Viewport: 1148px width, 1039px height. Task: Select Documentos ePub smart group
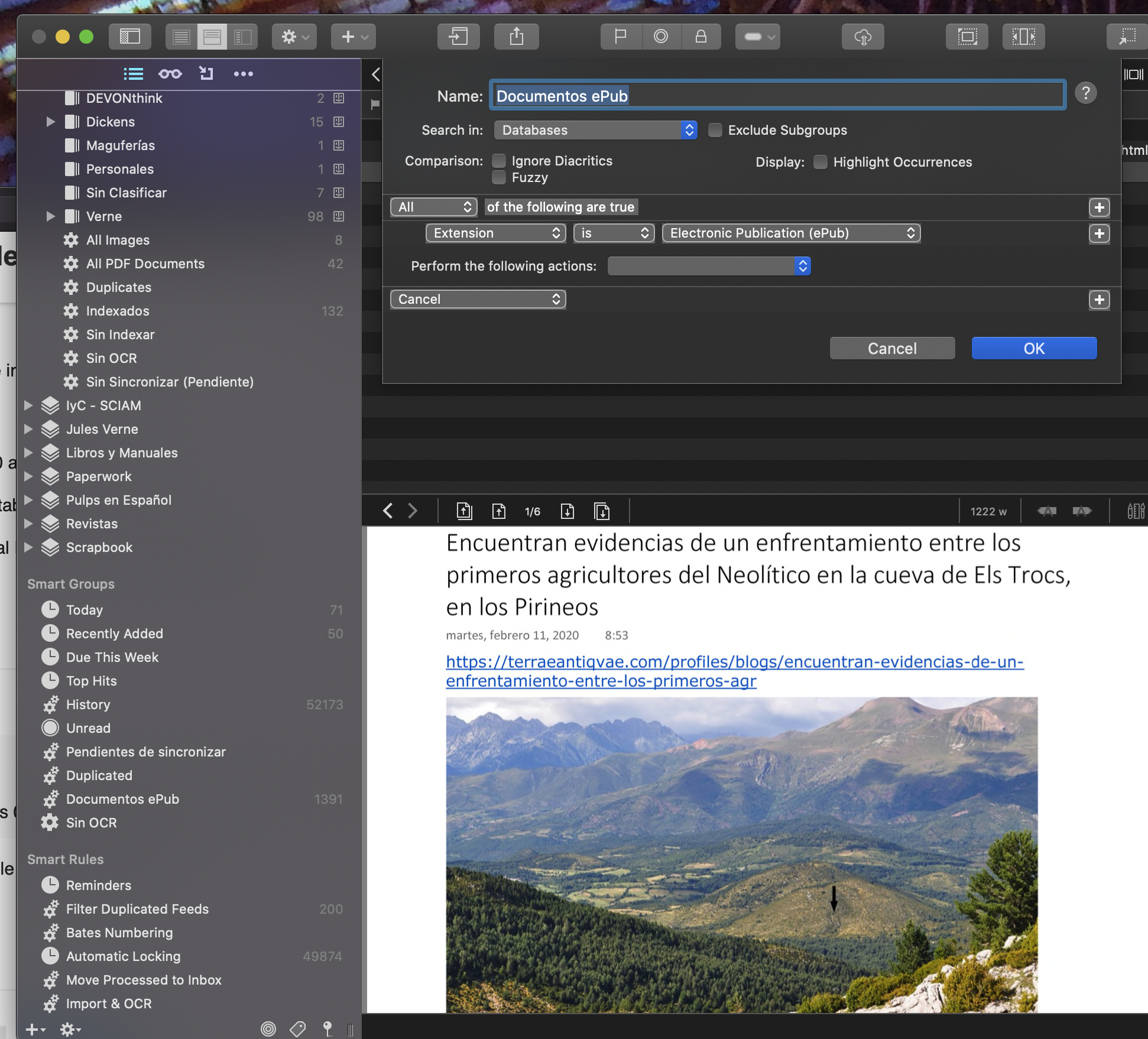(x=122, y=799)
